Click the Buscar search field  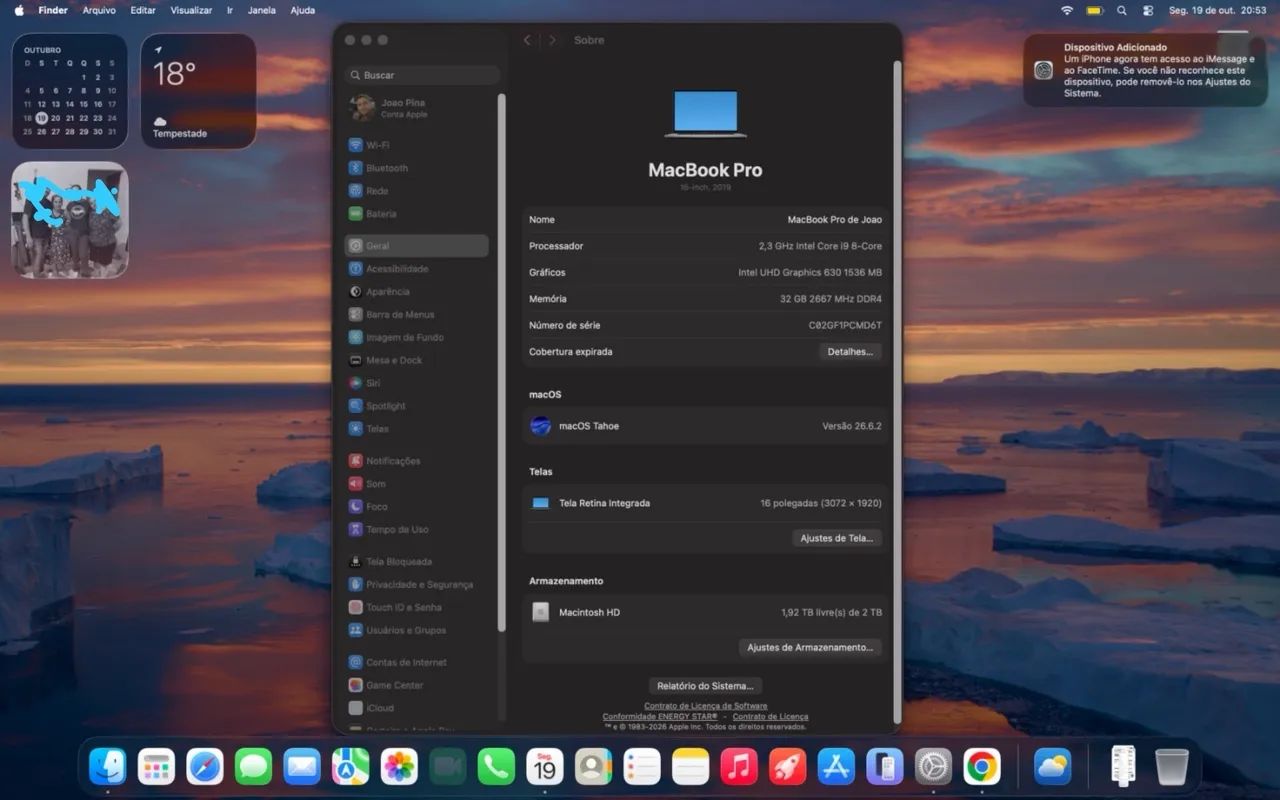422,75
